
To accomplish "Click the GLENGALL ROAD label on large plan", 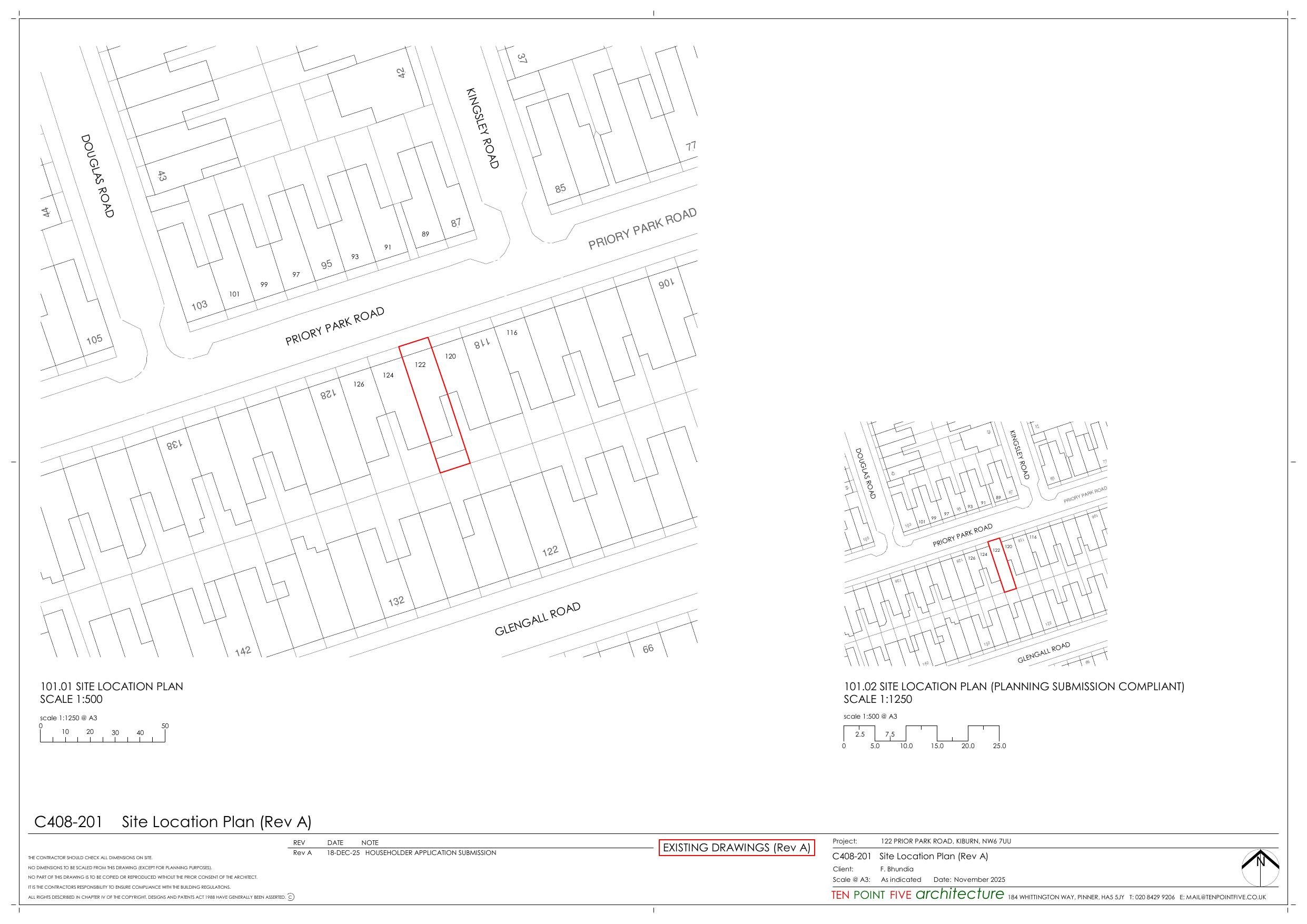I will click(x=537, y=619).
